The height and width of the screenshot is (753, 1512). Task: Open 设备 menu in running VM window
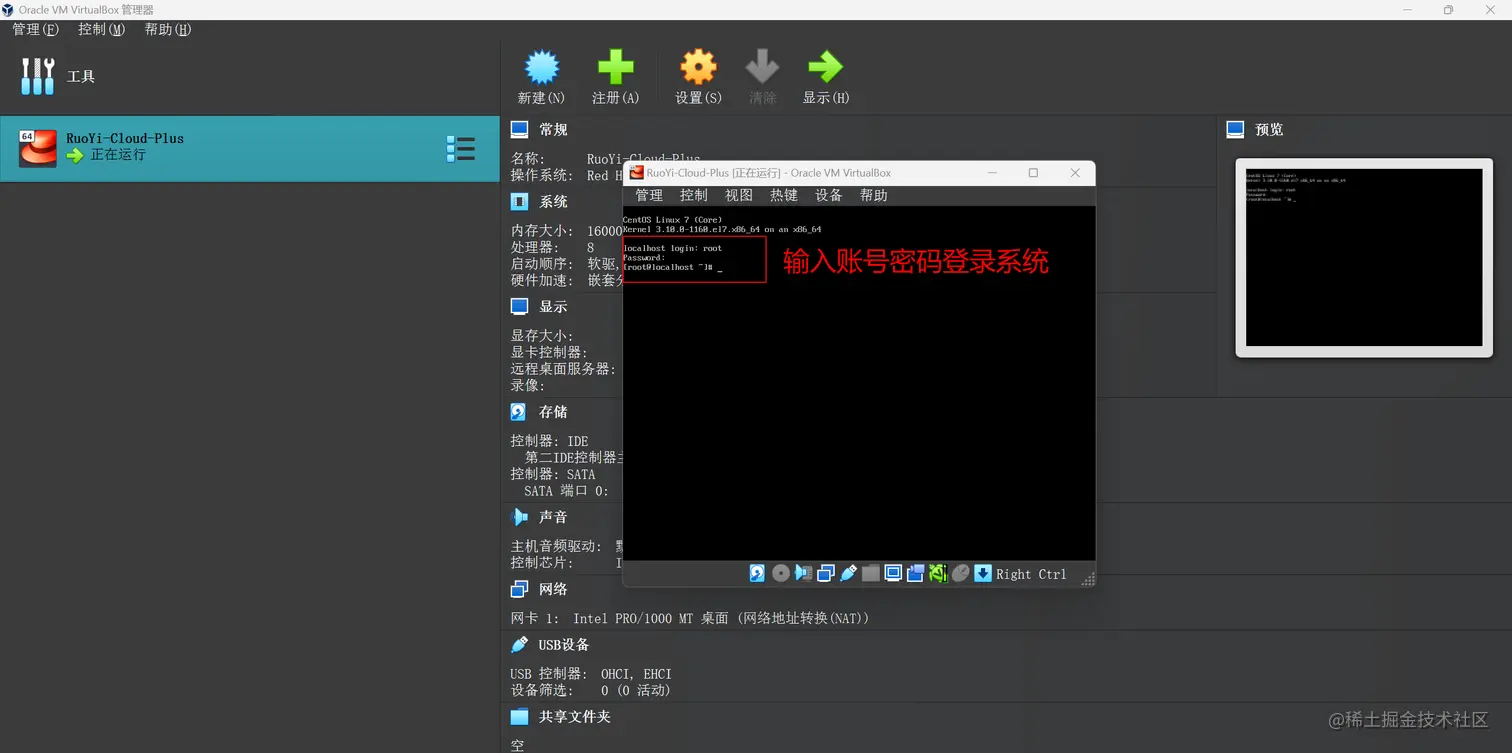click(828, 195)
